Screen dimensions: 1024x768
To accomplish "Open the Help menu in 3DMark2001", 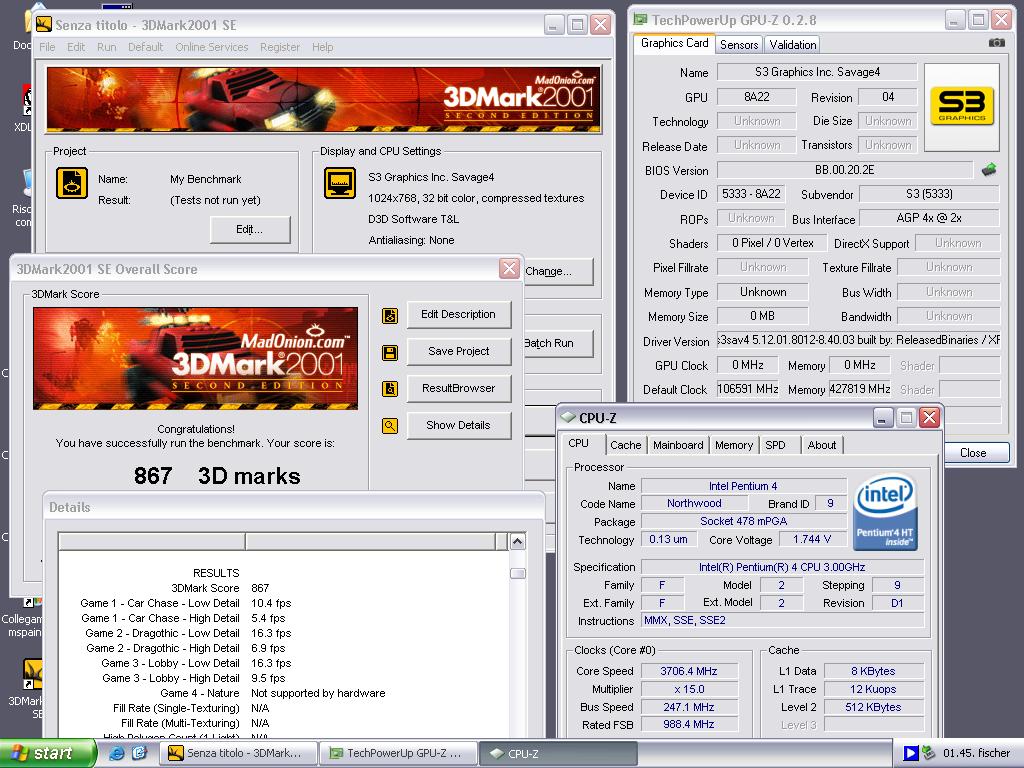I will tap(323, 47).
